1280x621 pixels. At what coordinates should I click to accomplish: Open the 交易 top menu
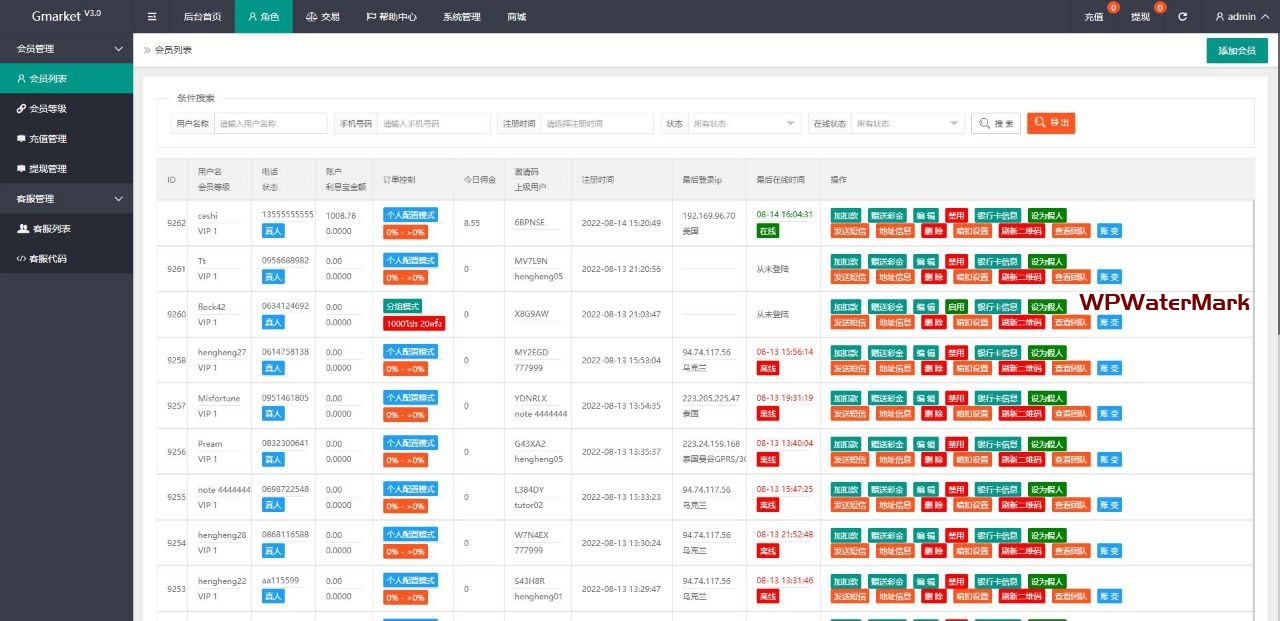[x=323, y=17]
